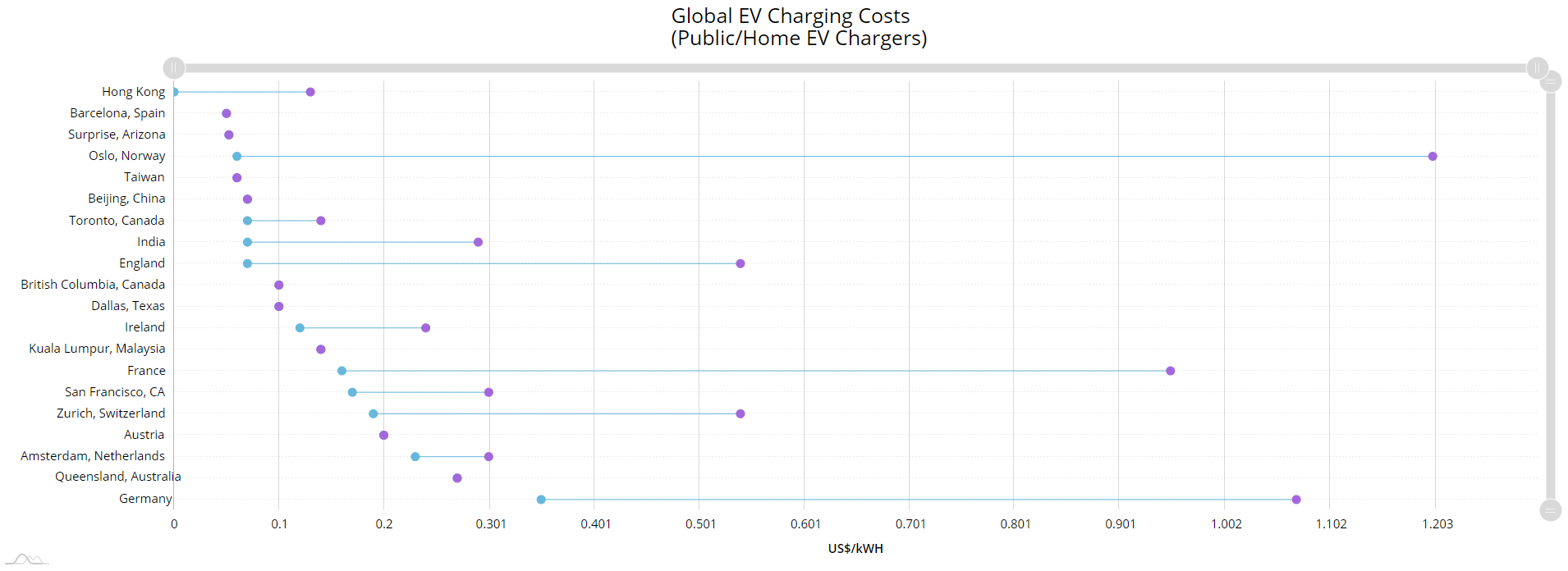
Task: Click the 'Kuala Lumpur, Malaysia' axis label
Action: (x=97, y=349)
